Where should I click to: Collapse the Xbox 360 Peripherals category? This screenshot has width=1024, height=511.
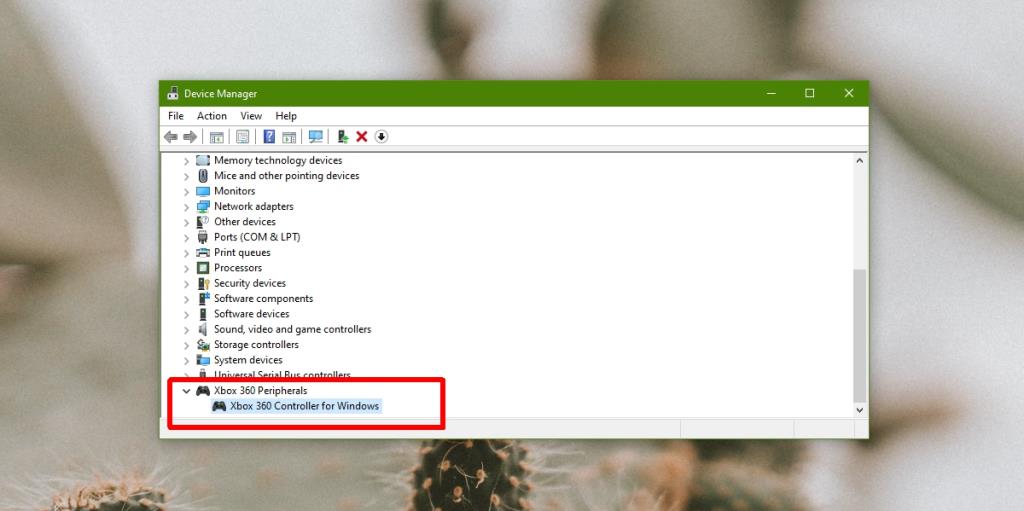click(186, 391)
